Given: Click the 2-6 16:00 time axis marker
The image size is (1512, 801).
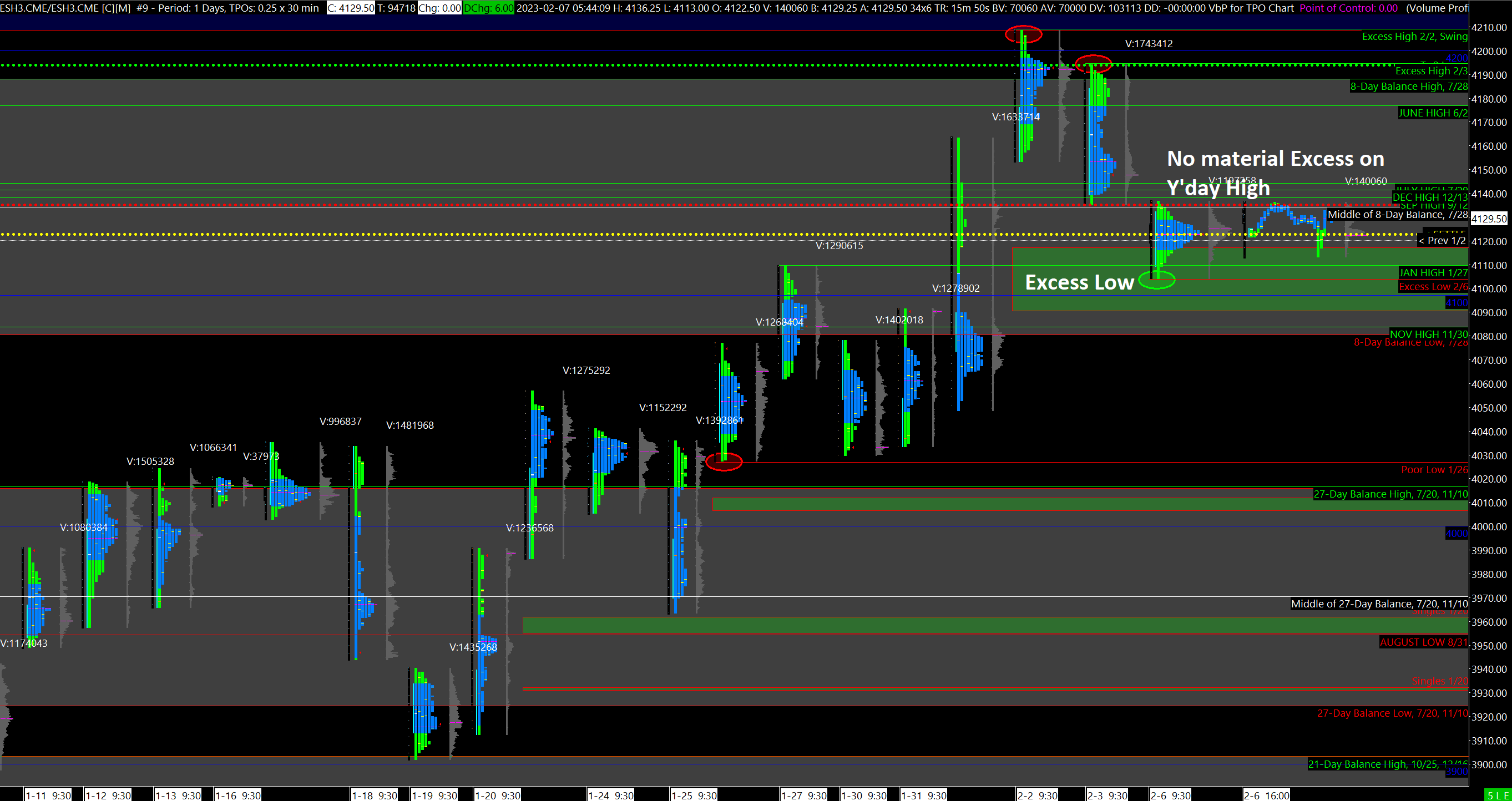Looking at the screenshot, I should [1267, 795].
